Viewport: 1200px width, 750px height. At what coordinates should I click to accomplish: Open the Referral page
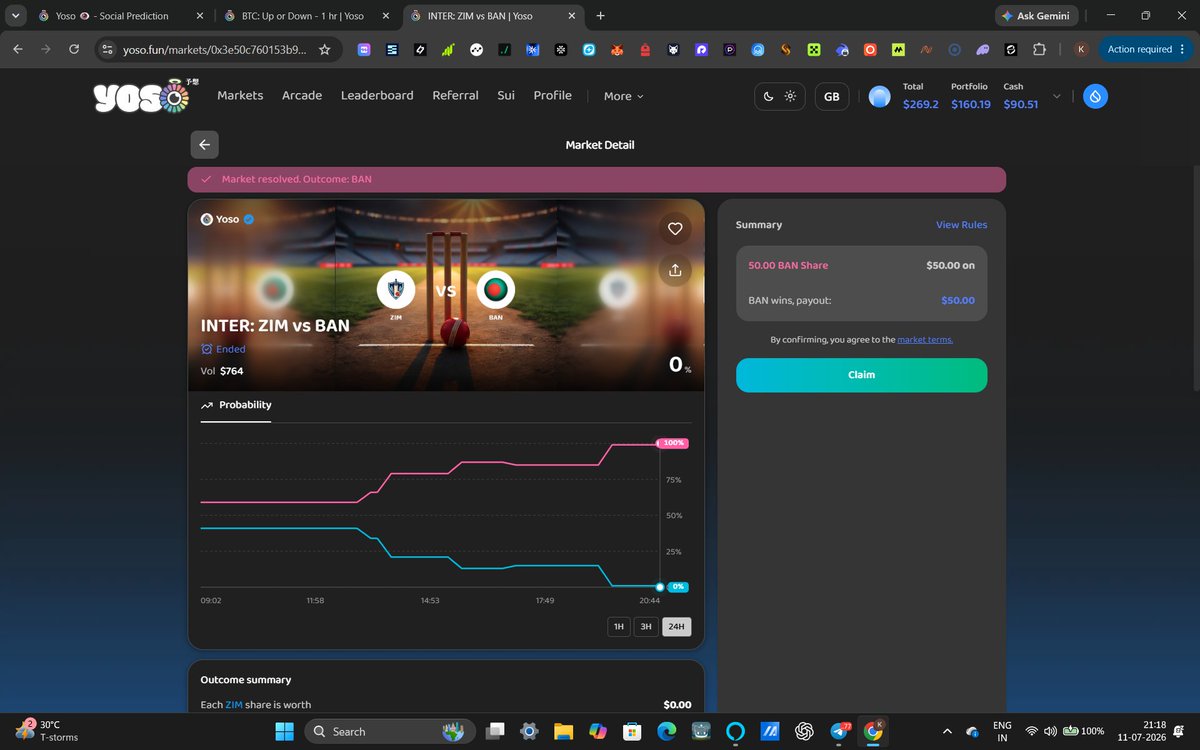pos(455,95)
